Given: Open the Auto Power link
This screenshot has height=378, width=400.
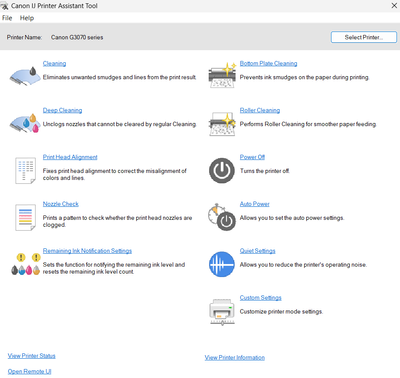Looking at the screenshot, I should coord(255,204).
